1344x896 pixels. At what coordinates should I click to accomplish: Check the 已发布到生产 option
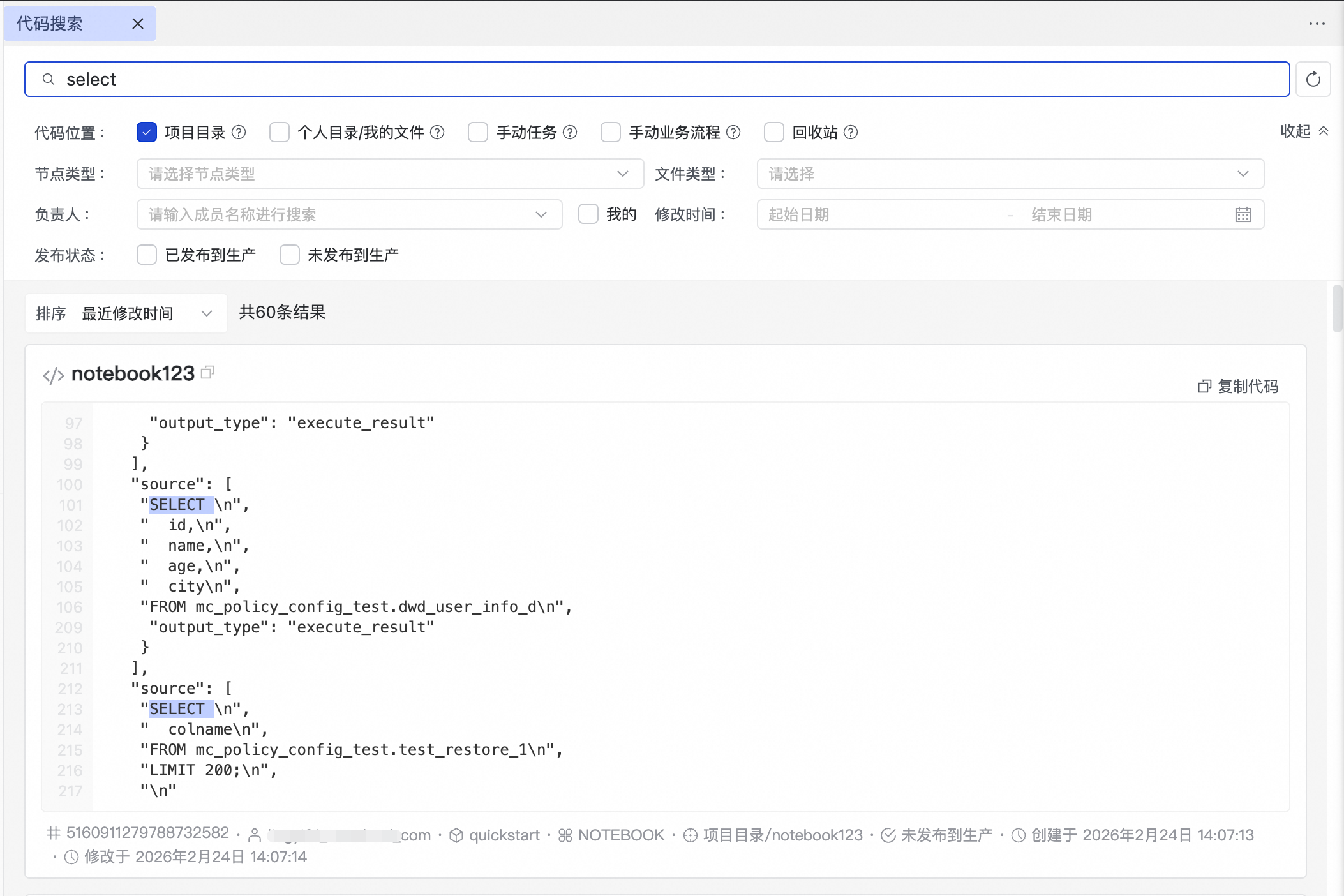click(x=147, y=255)
